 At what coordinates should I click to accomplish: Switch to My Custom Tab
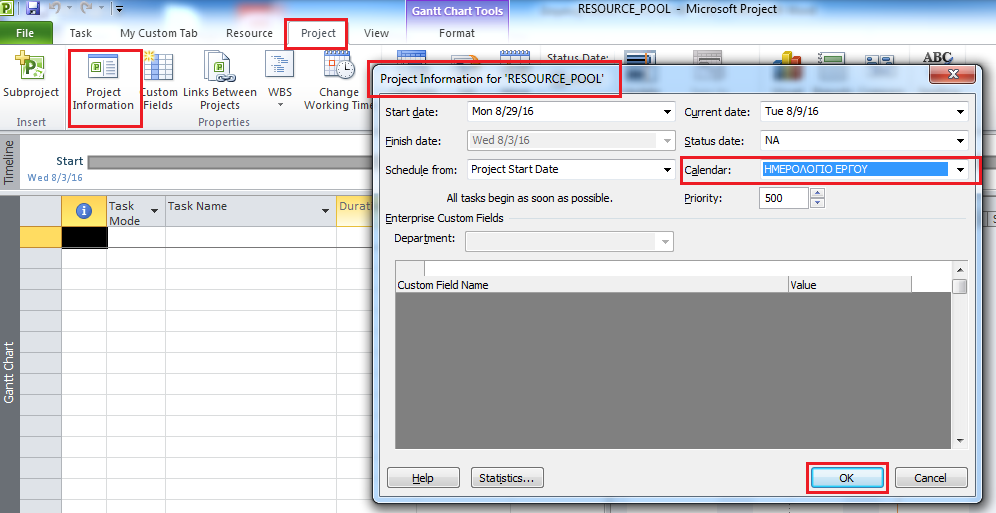coord(159,33)
